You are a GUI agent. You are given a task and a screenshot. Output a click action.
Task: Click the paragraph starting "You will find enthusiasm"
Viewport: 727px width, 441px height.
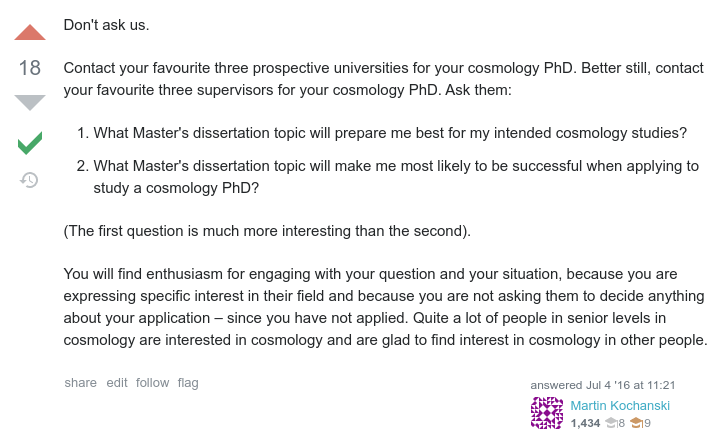click(x=385, y=306)
